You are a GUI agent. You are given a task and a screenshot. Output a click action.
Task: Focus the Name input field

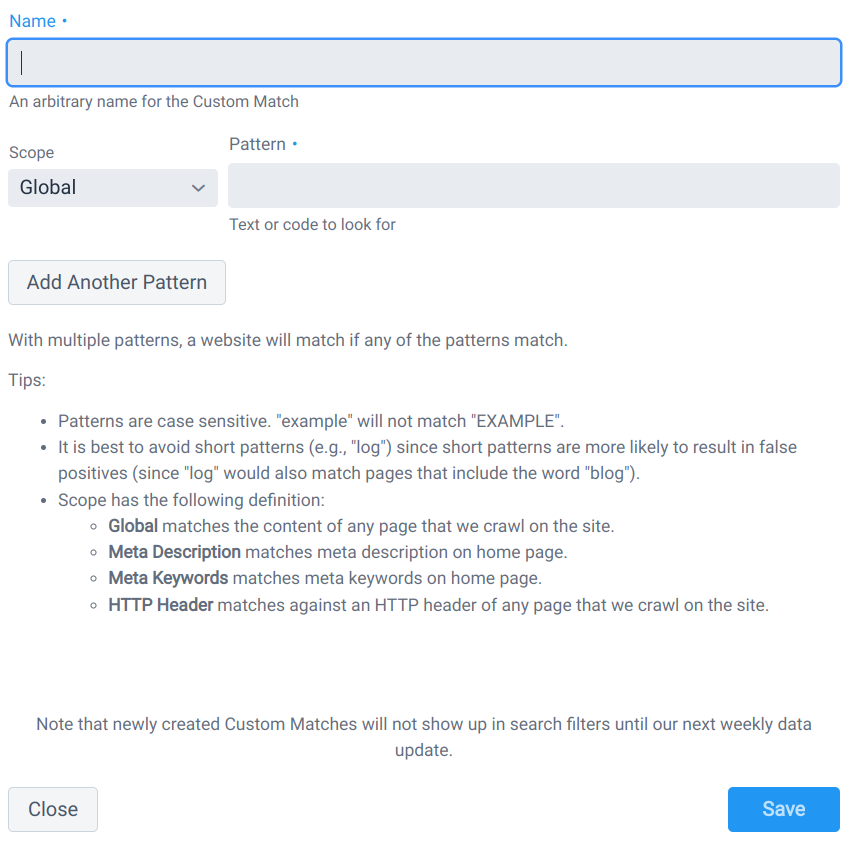(x=424, y=63)
